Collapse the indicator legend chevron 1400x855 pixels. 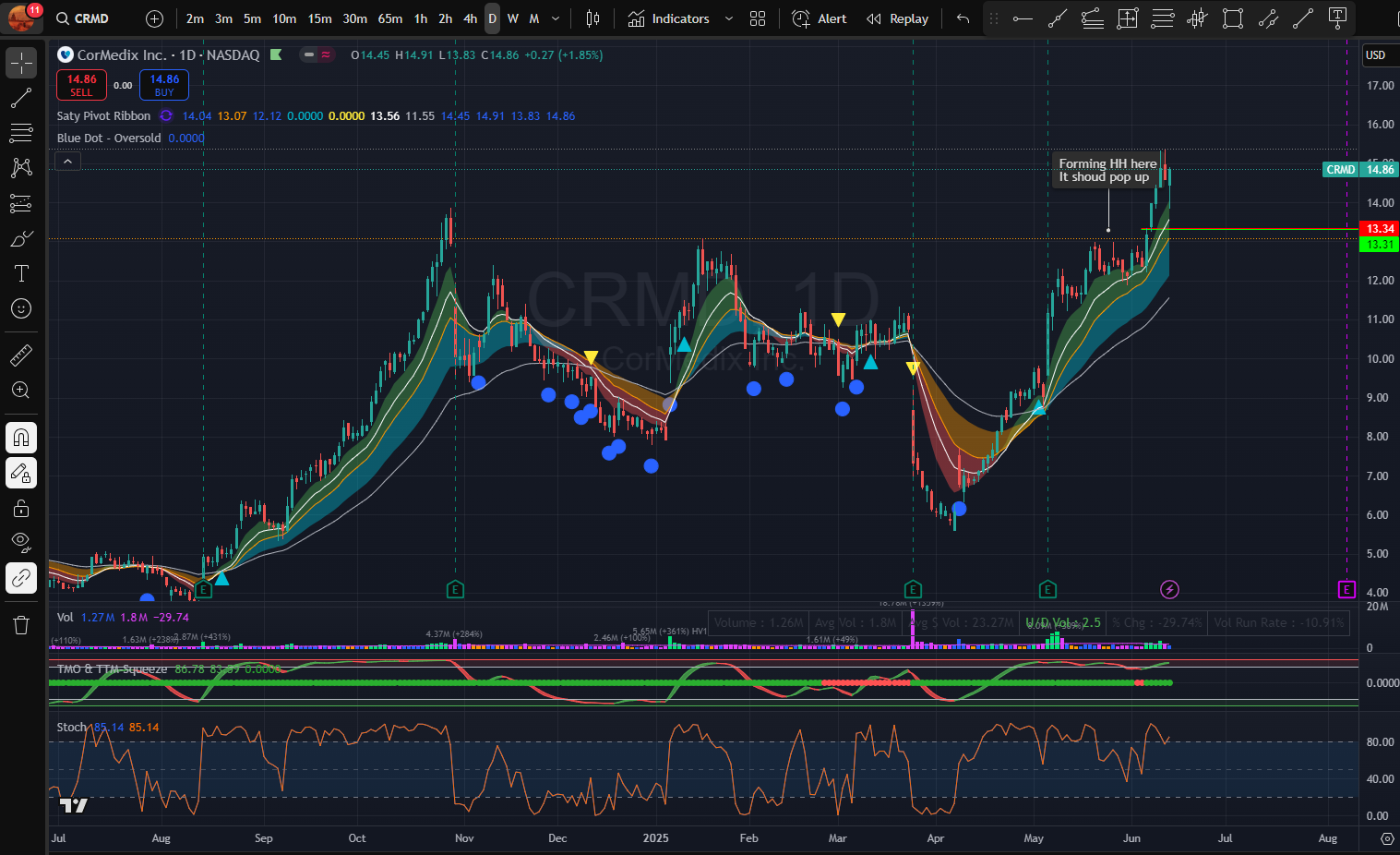pos(67,162)
